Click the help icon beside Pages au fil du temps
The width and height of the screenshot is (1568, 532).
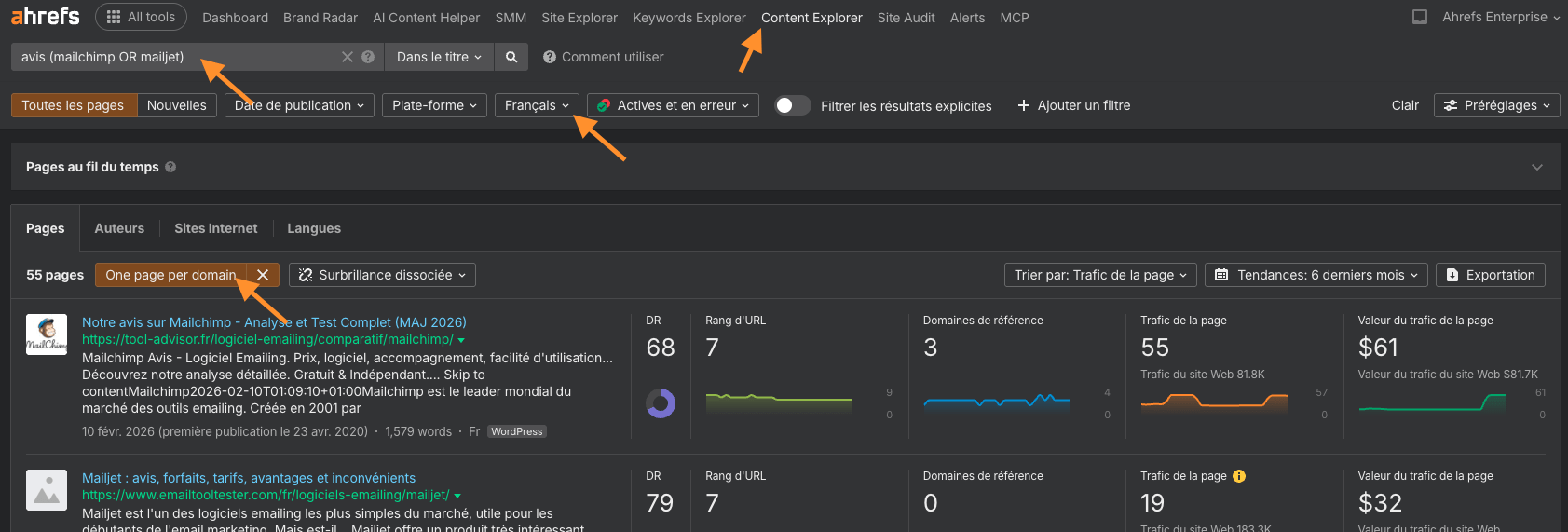click(170, 167)
